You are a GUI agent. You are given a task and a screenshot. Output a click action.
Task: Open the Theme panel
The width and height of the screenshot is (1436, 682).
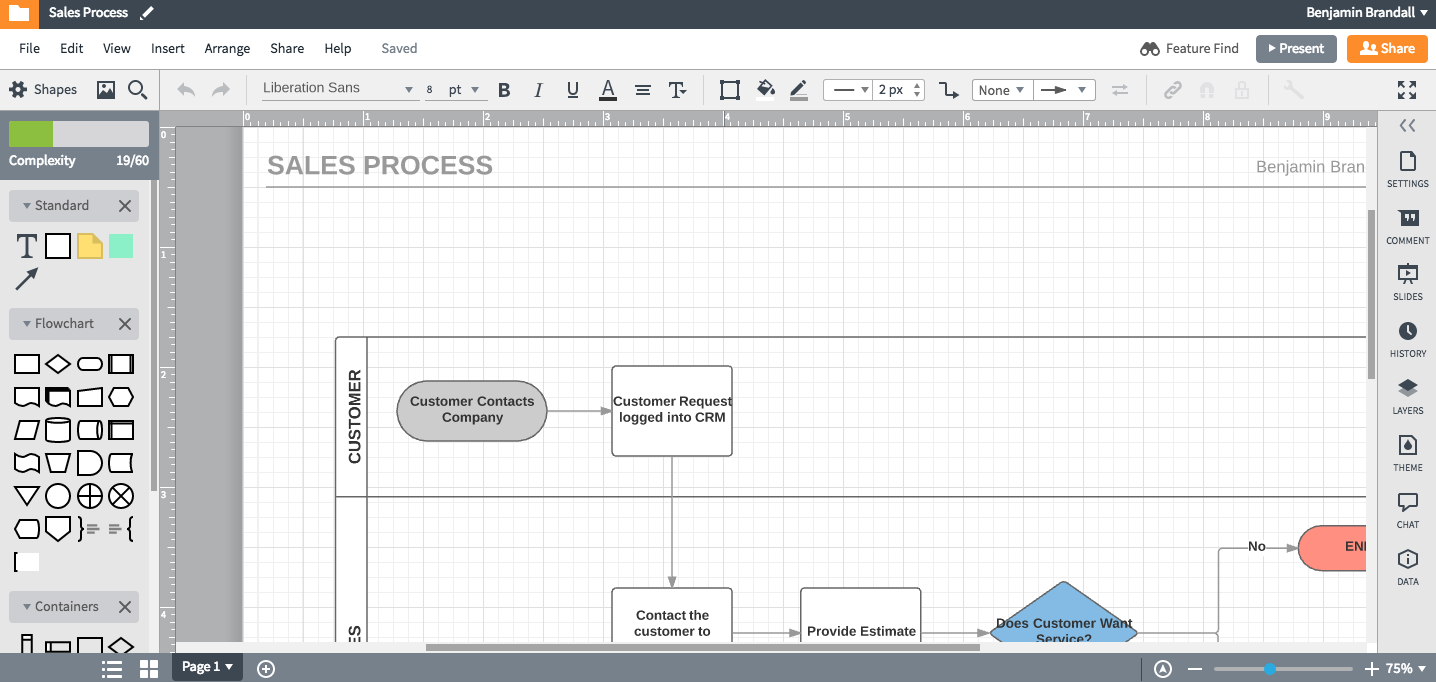(x=1407, y=453)
